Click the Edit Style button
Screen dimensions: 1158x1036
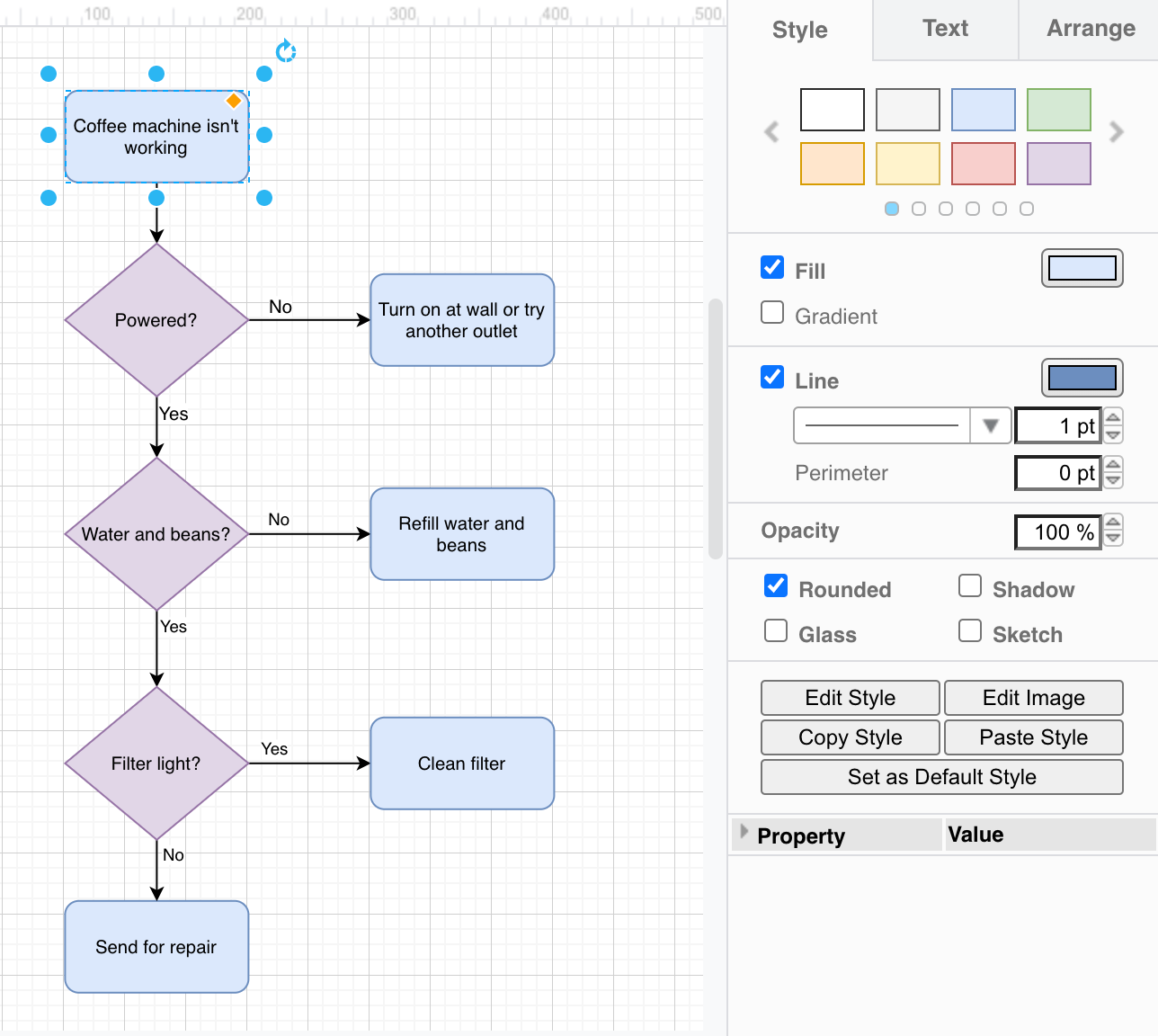849,698
